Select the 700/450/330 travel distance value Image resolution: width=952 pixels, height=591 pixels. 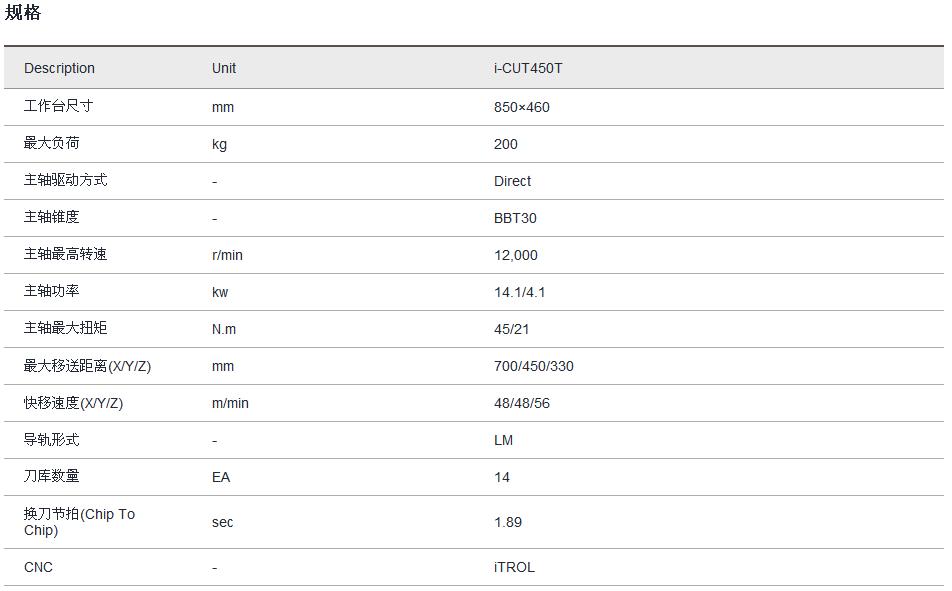pos(533,366)
